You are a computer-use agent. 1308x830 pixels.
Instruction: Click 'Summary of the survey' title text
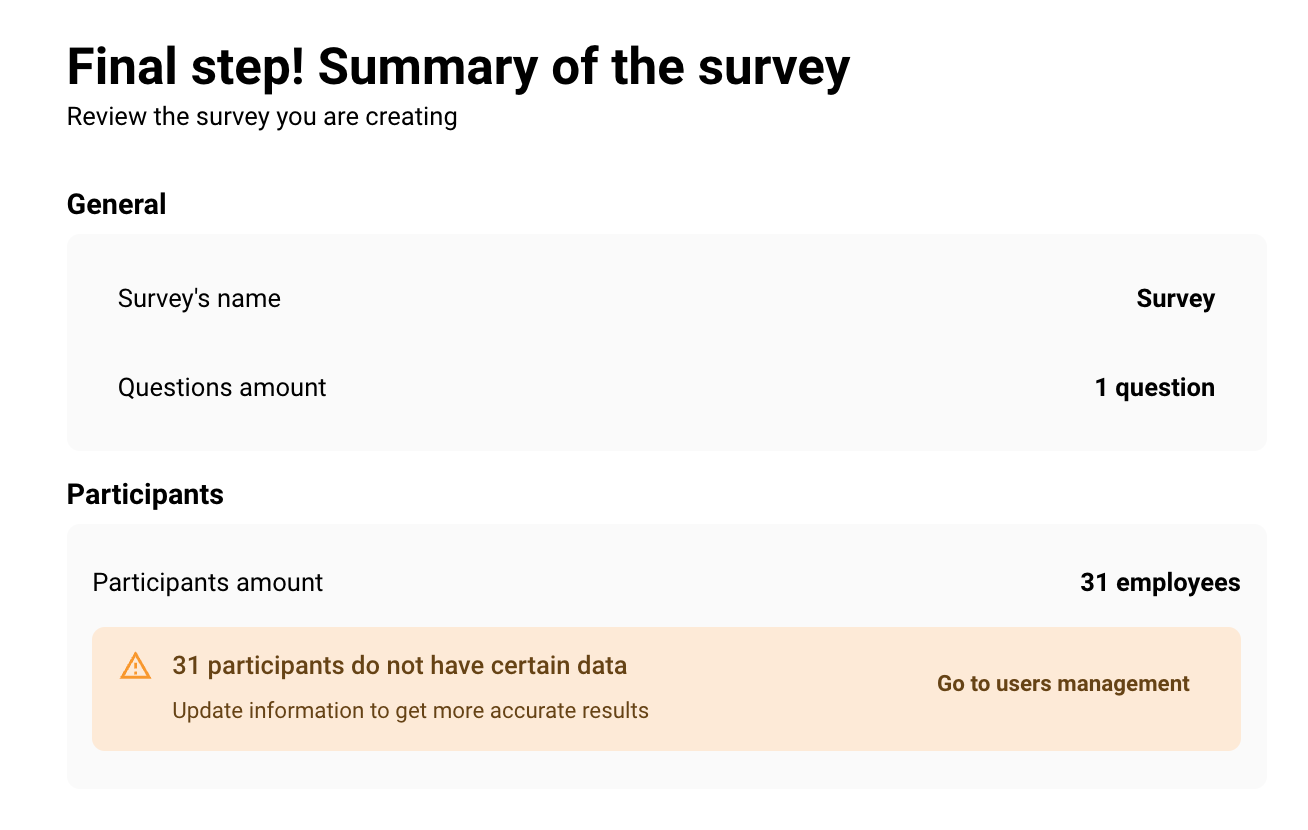(x=583, y=68)
